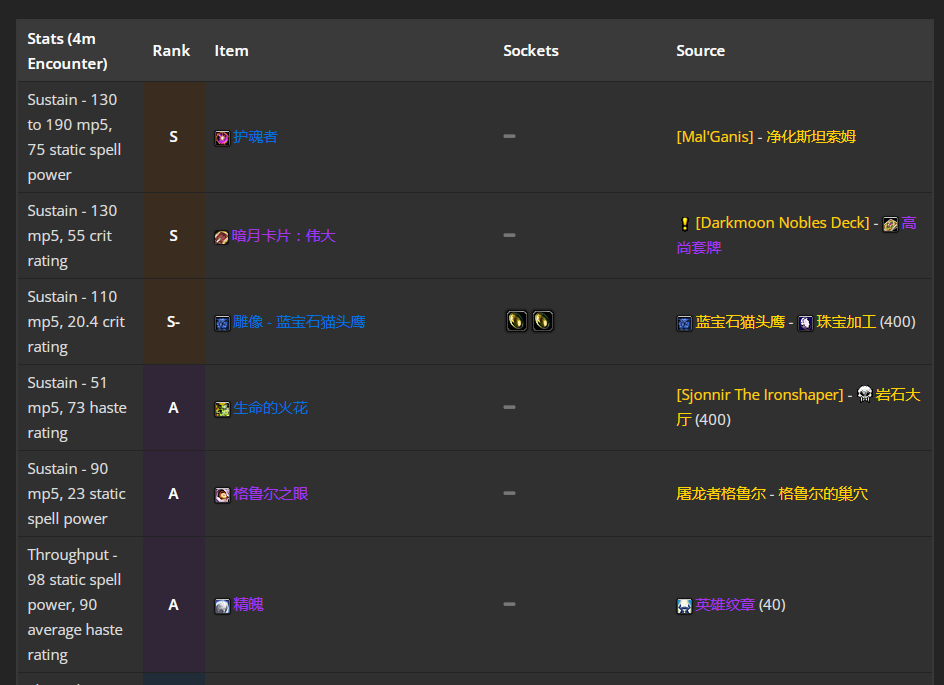The height and width of the screenshot is (685, 944).
Task: Click the 生命的火花 item icon
Action: tap(222, 409)
